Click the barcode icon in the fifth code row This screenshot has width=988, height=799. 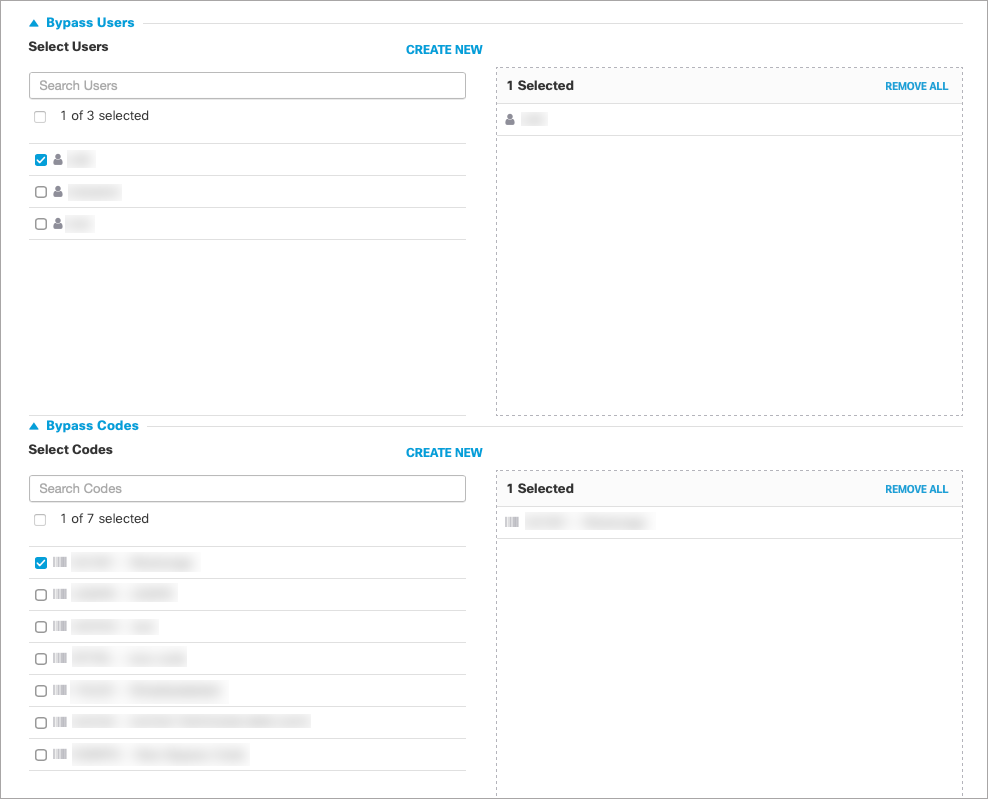click(60, 690)
